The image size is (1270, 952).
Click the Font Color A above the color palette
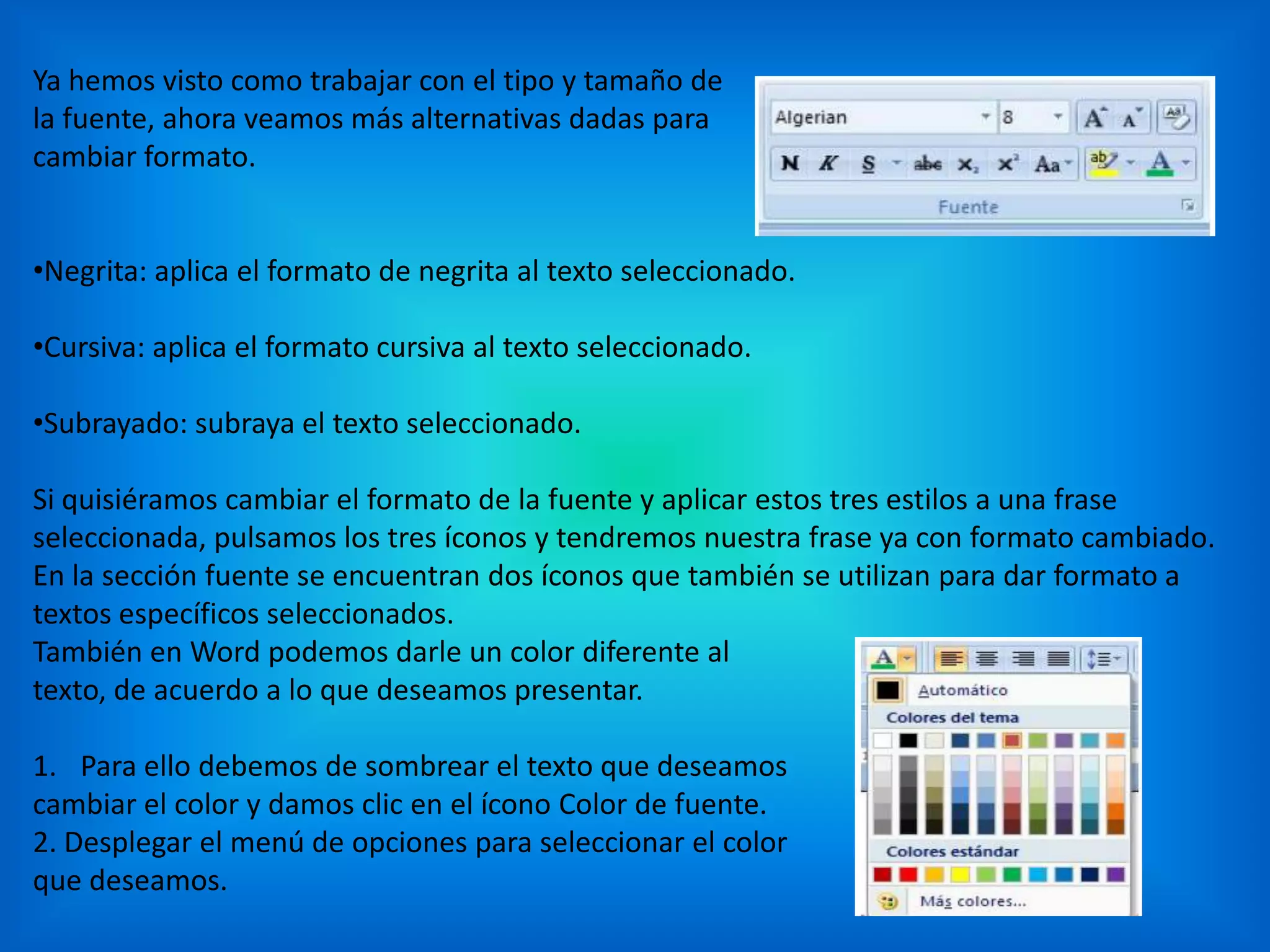tap(884, 658)
